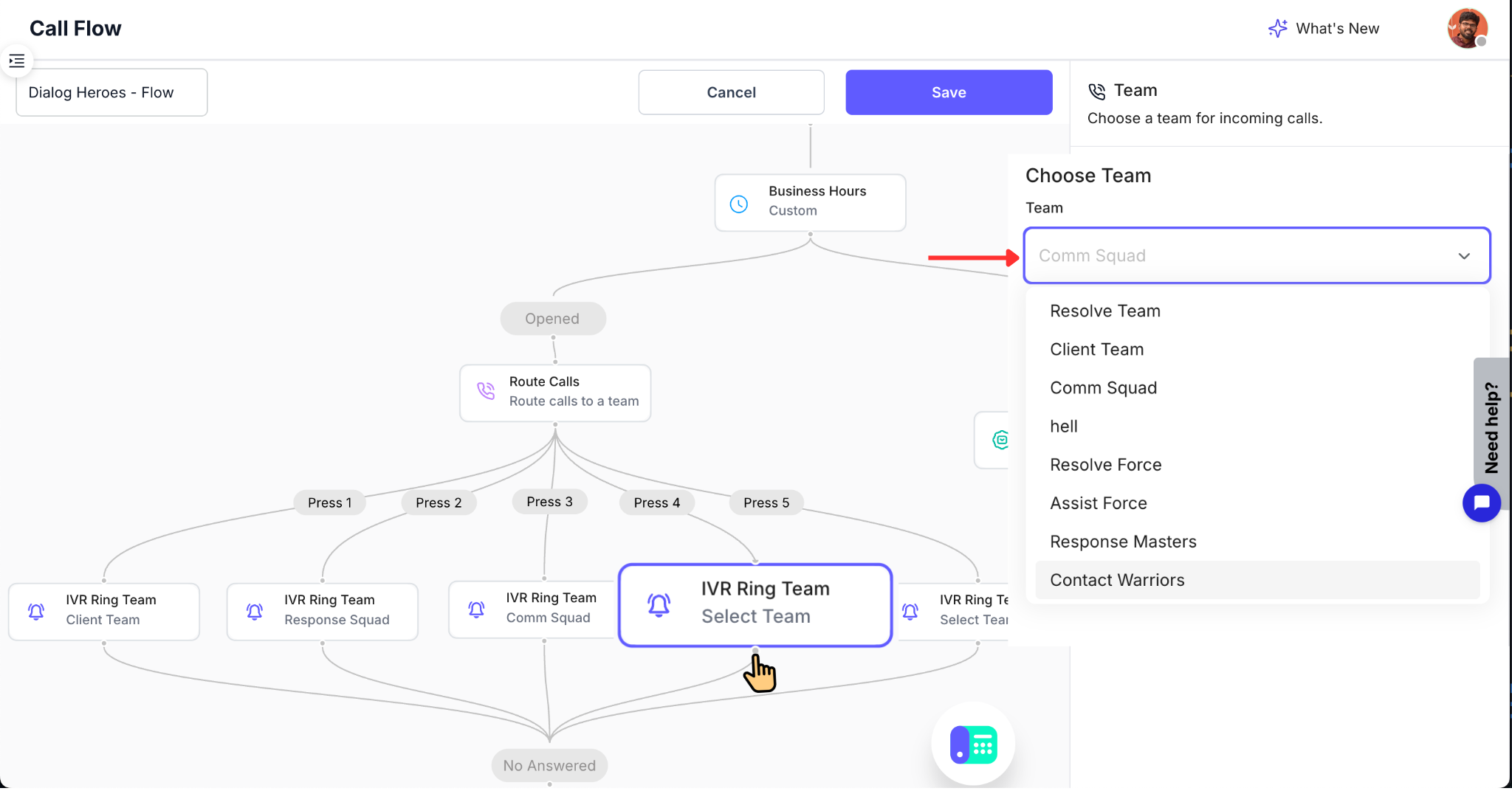Select the IVR Ring Team Client Team node

[x=104, y=612]
